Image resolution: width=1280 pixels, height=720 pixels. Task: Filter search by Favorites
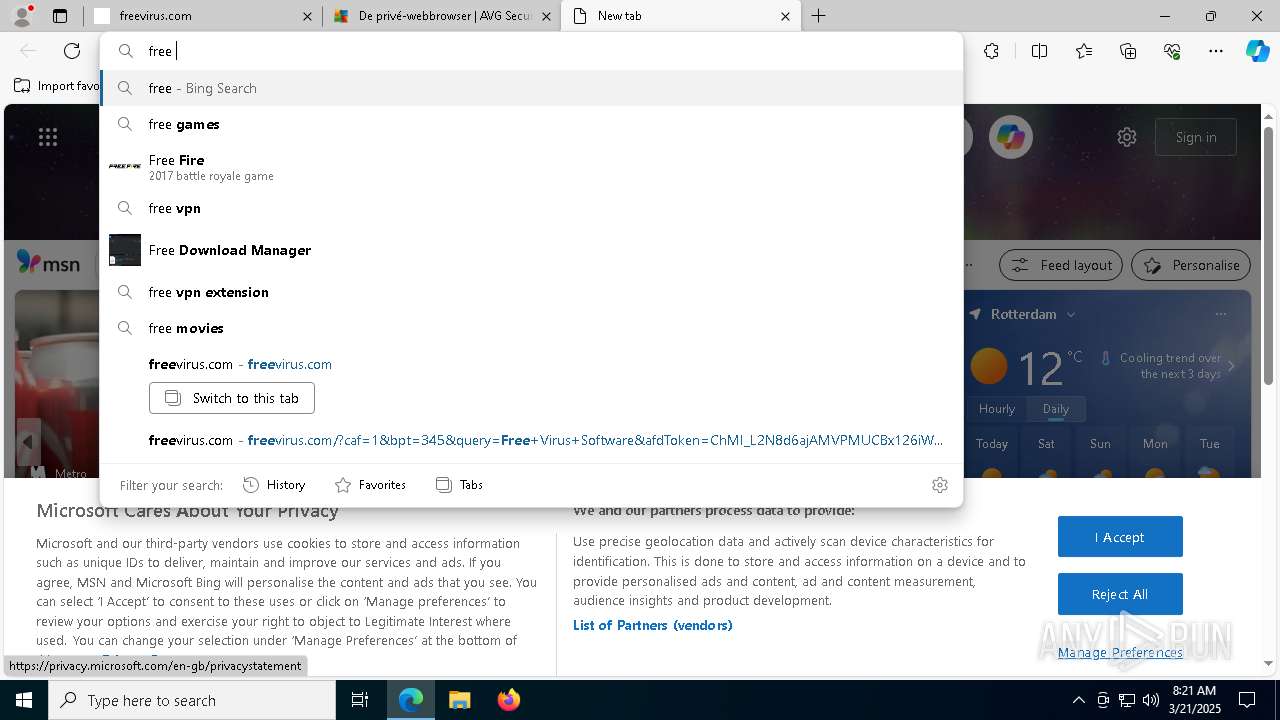[370, 485]
